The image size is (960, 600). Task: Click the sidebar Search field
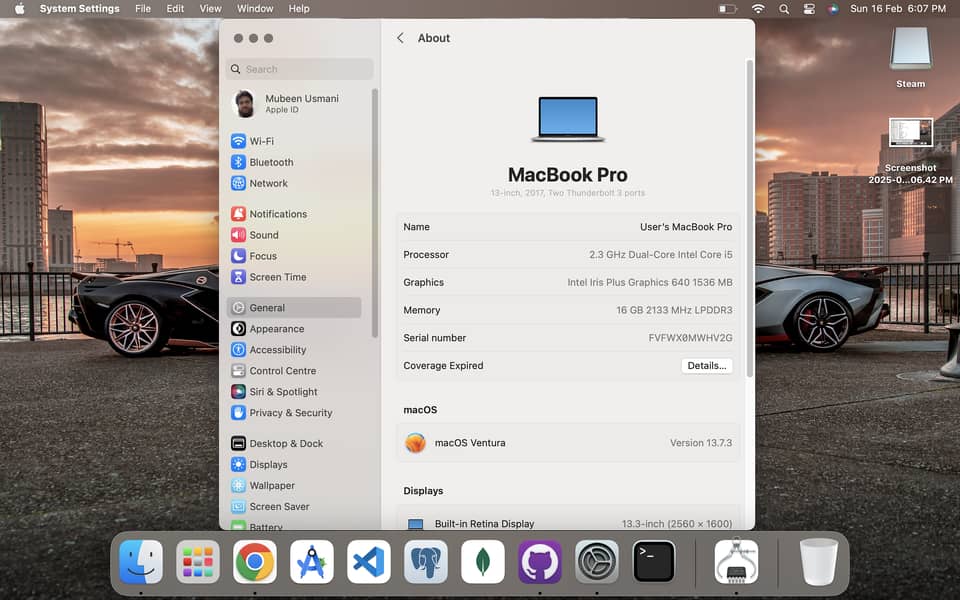click(x=299, y=69)
